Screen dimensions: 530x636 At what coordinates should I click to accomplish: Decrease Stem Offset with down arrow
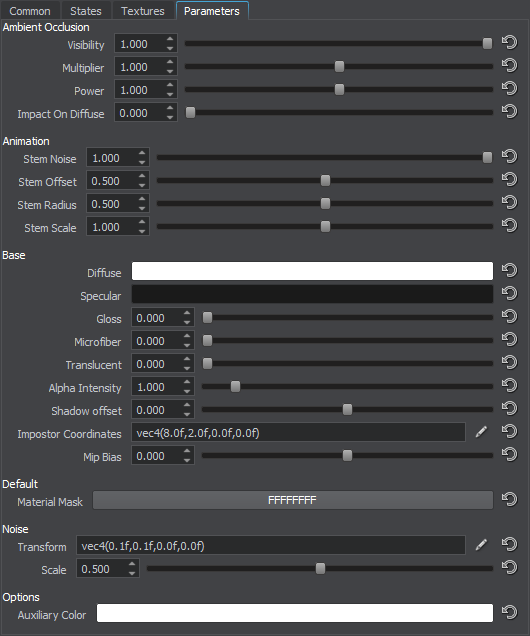(x=142, y=185)
